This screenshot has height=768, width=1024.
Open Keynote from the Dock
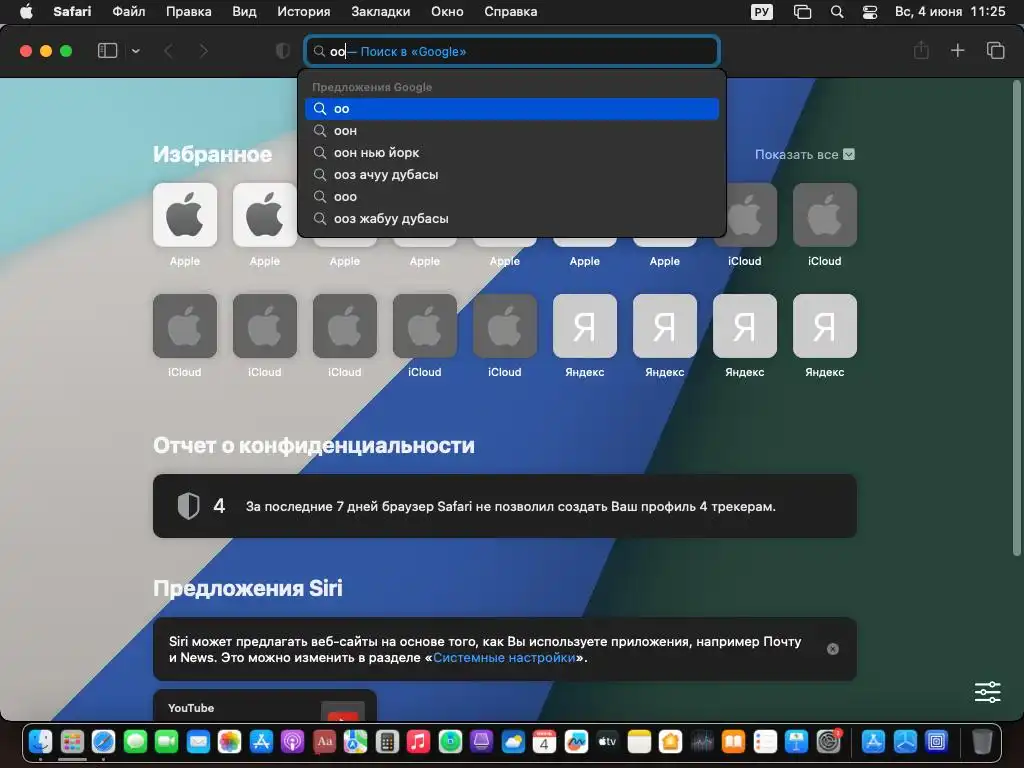click(796, 741)
